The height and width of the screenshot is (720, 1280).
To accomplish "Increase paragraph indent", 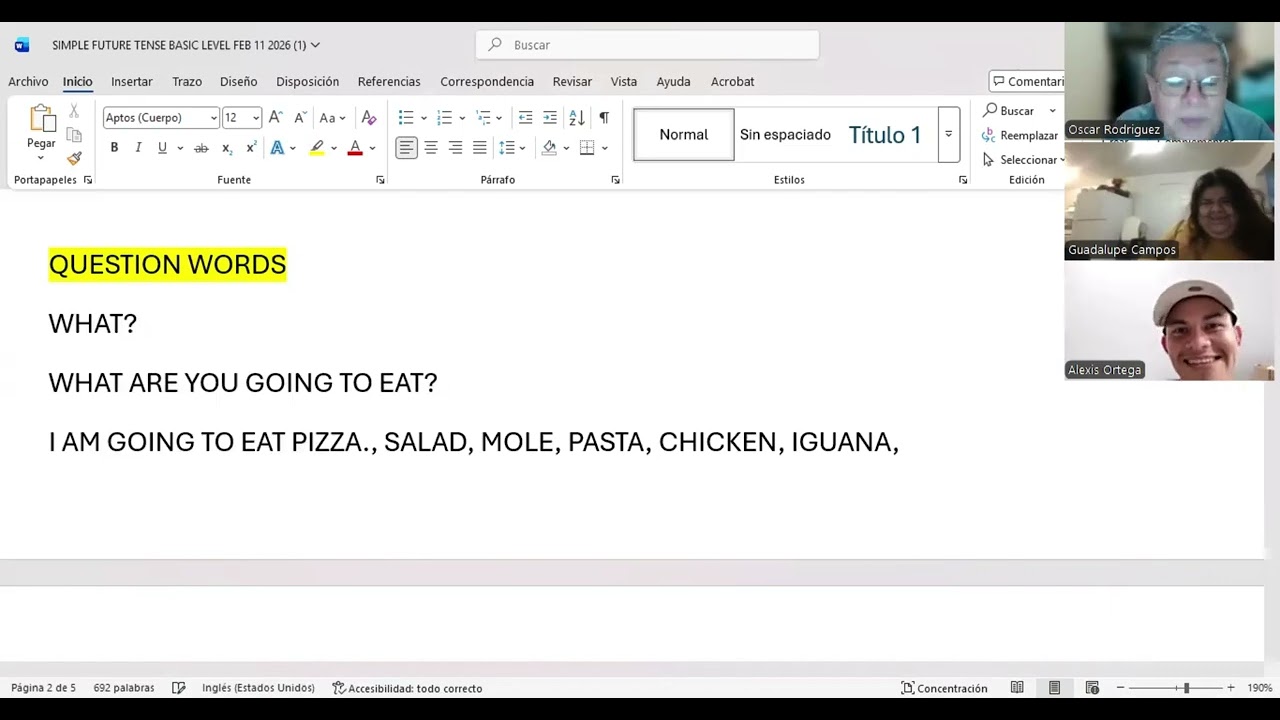I will pyautogui.click(x=550, y=118).
